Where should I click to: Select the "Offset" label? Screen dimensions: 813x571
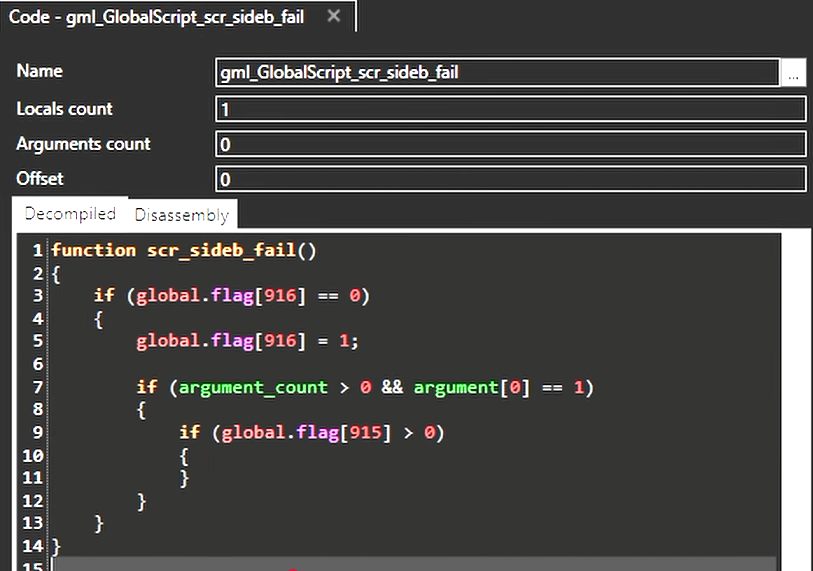[x=39, y=179]
